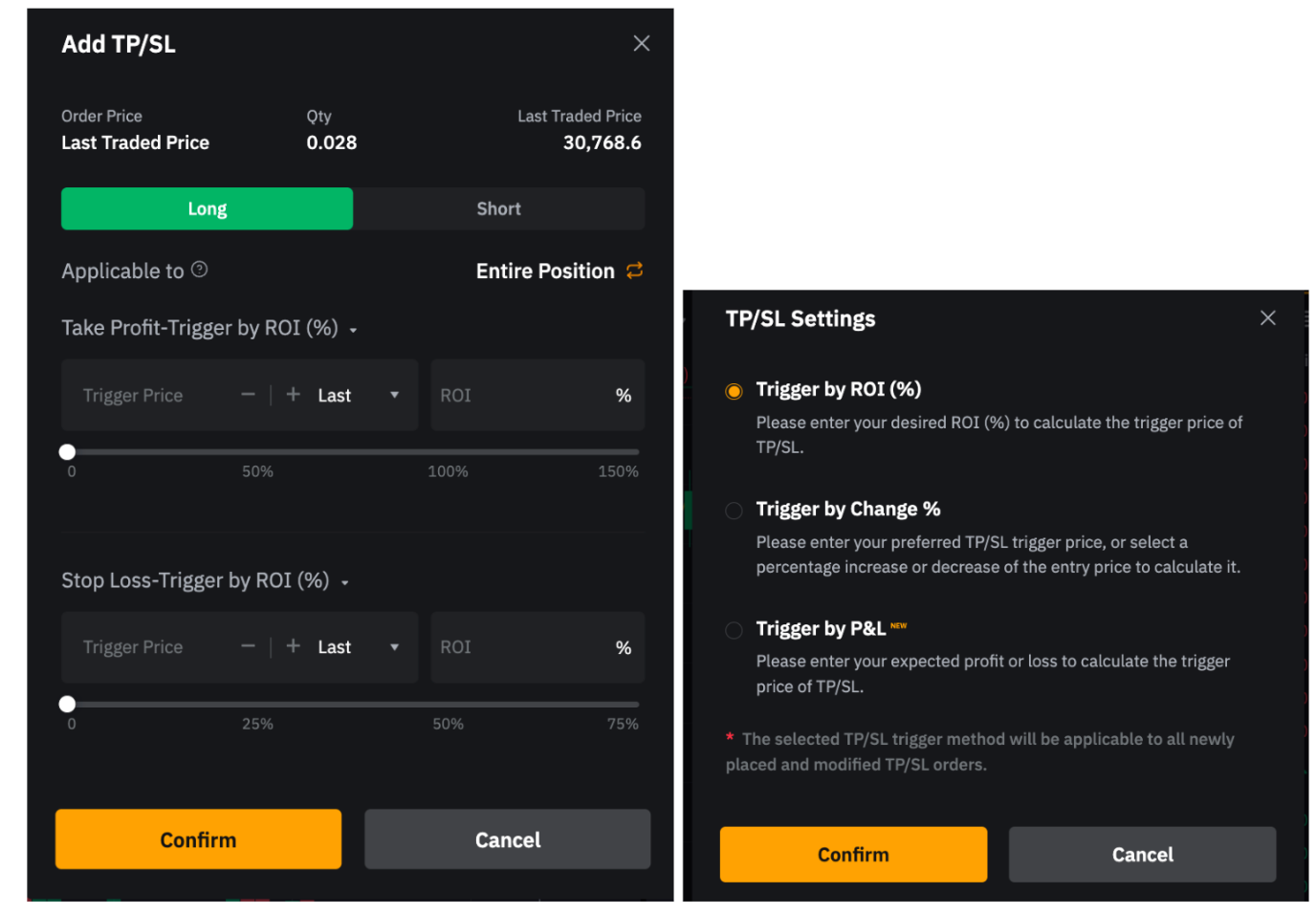Click minus stepper in Take Profit trigger price
Screen dimensions: 1316x914
pyautogui.click(x=248, y=395)
